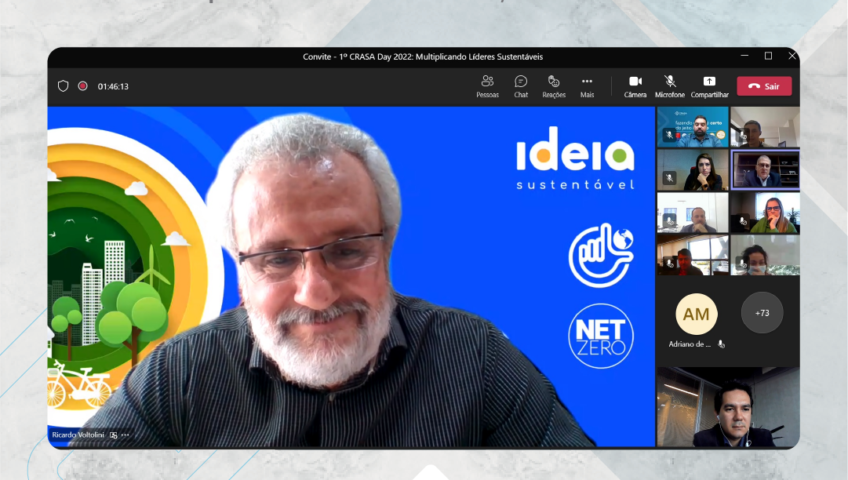Open the Mais options menu
848x480 pixels.
click(x=587, y=86)
